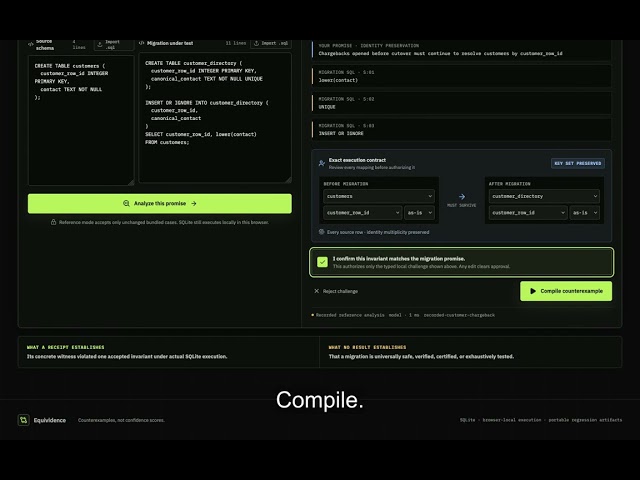The image size is (640, 480).
Task: Import .sql for Migration under test
Action: (271, 43)
